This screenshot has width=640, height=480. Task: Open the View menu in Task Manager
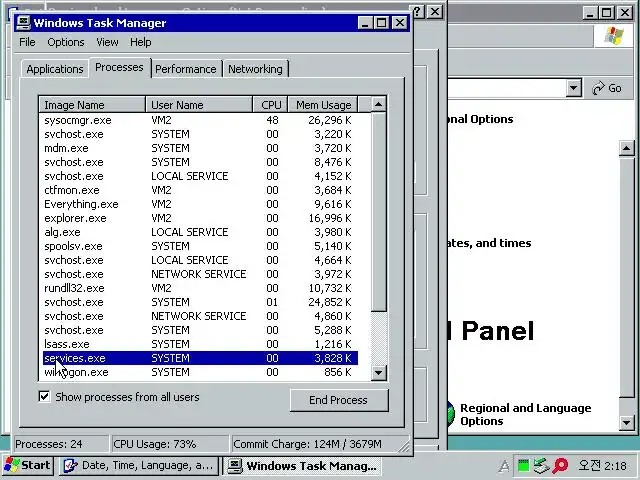coord(107,42)
